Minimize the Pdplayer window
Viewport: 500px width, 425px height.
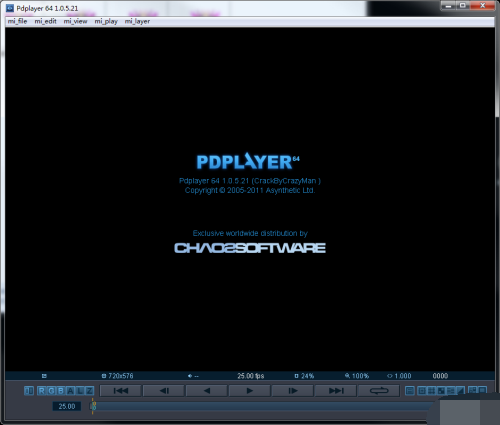coord(448,6)
